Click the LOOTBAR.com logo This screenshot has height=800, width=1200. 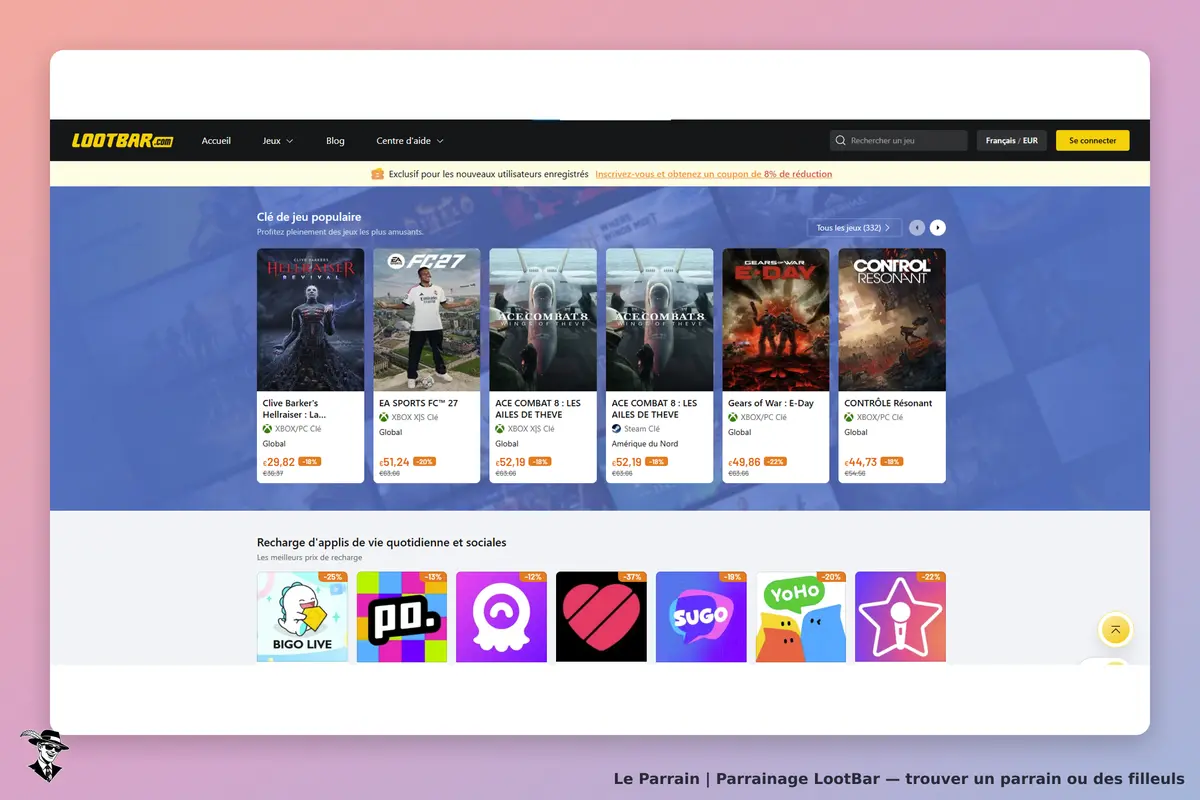122,141
